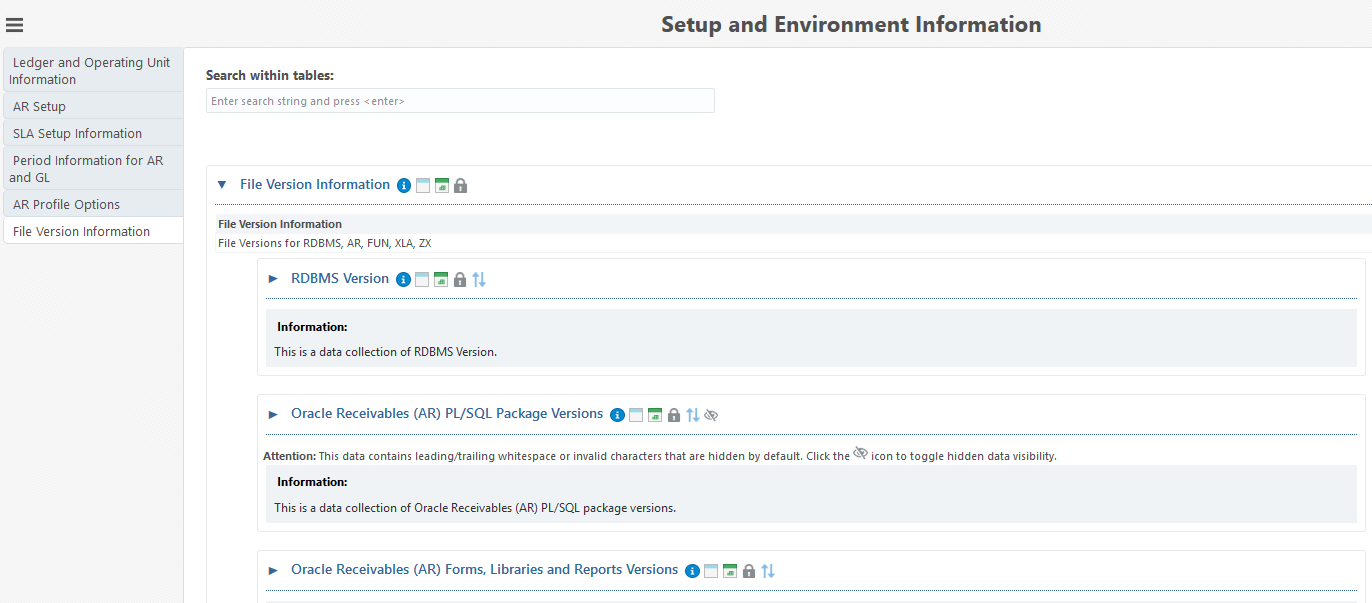The image size is (1372, 603).
Task: Click sort arrows icon for RDBMS Version
Action: click(479, 280)
